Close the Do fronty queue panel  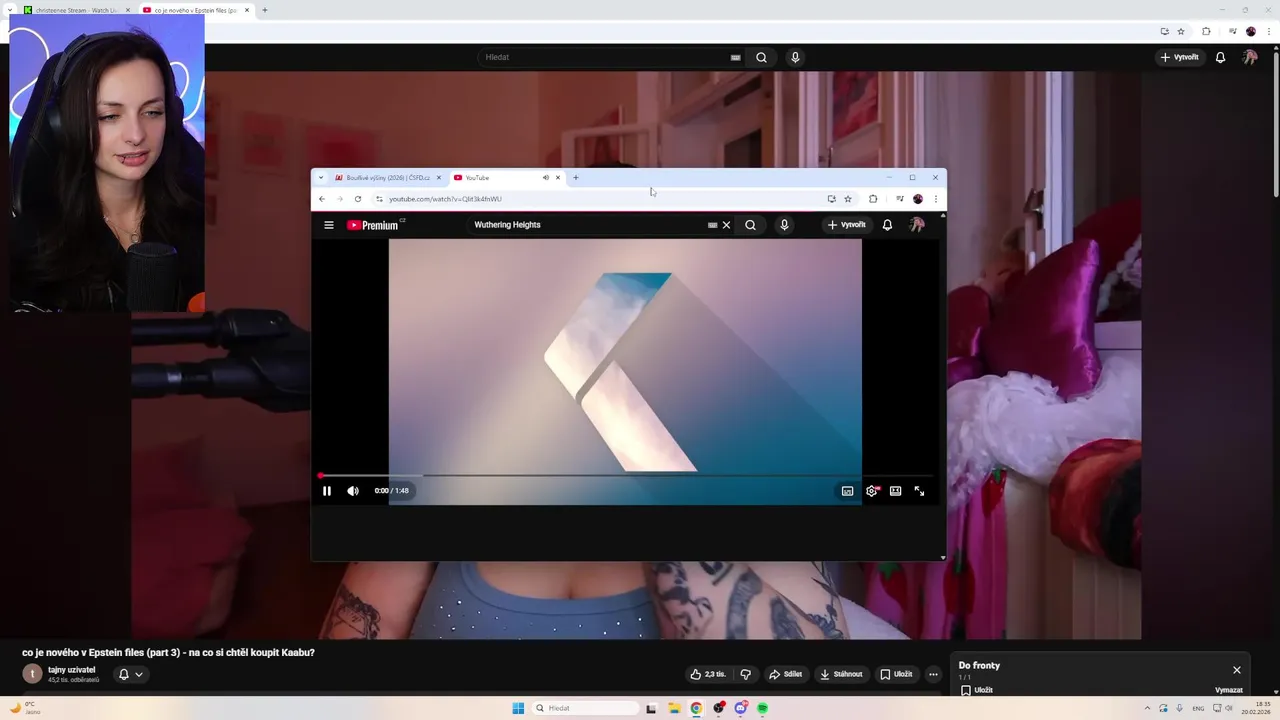point(1237,670)
